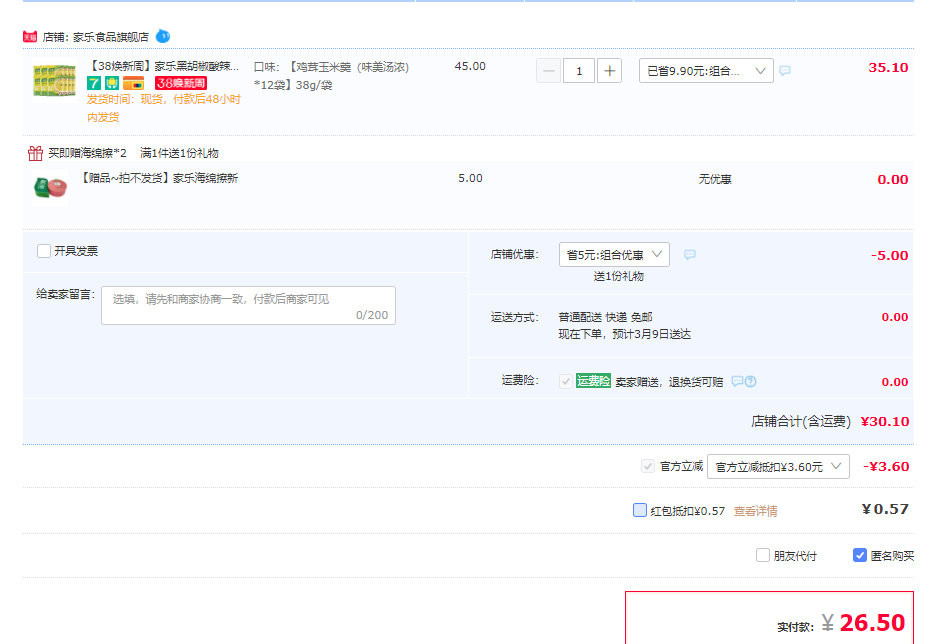Open the question mark help for 运费险

(751, 381)
